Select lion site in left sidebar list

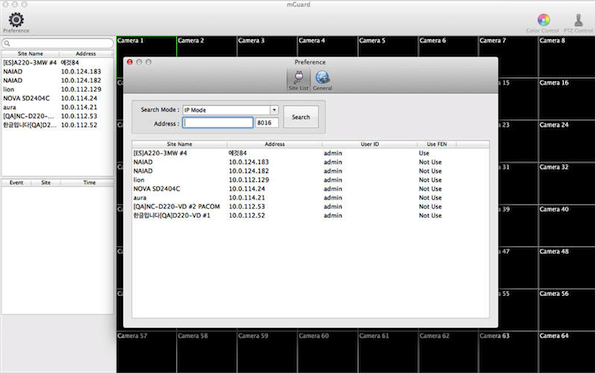click(x=57, y=89)
